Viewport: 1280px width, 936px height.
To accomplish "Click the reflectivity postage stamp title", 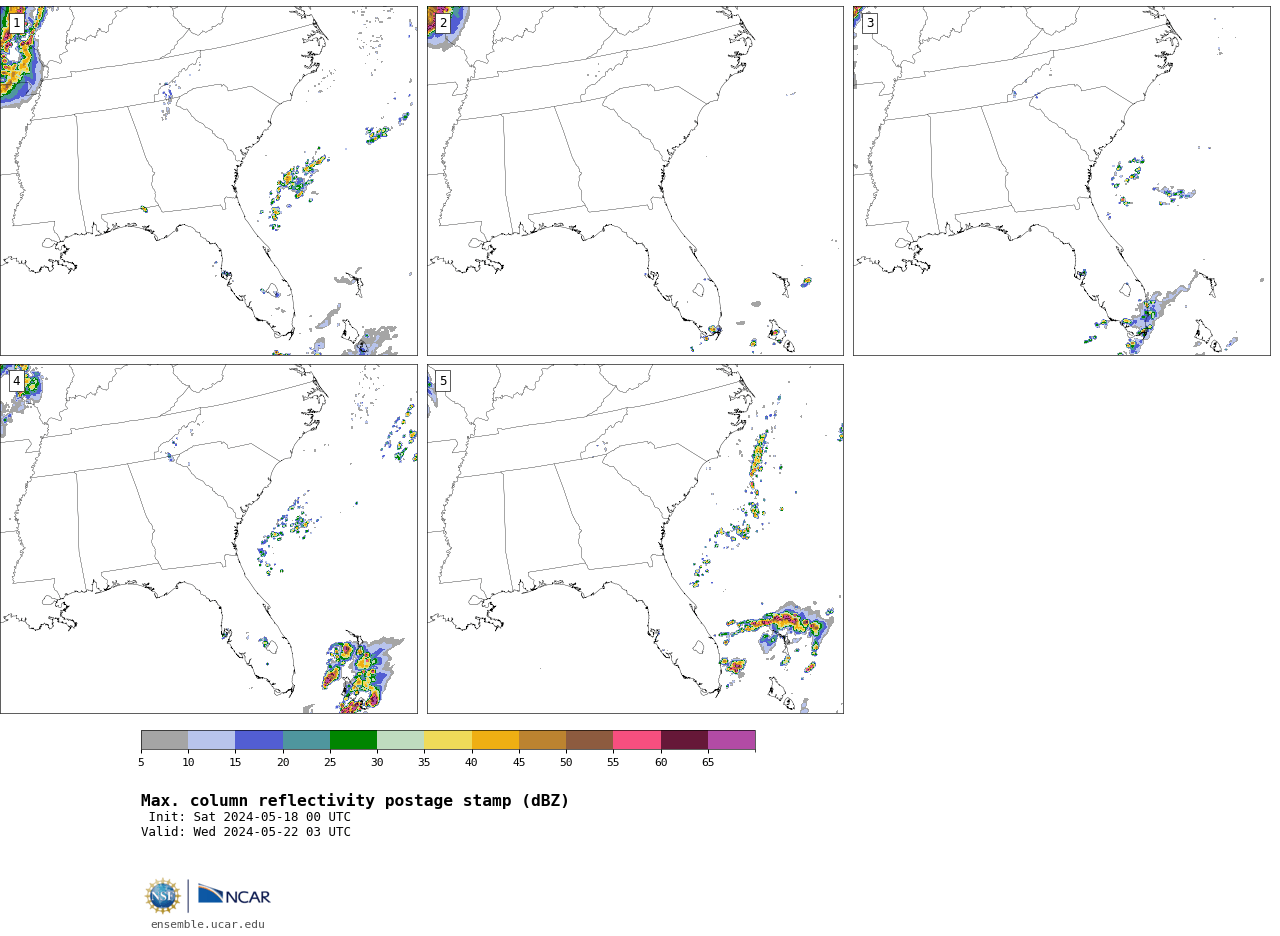I will pyautogui.click(x=355, y=801).
